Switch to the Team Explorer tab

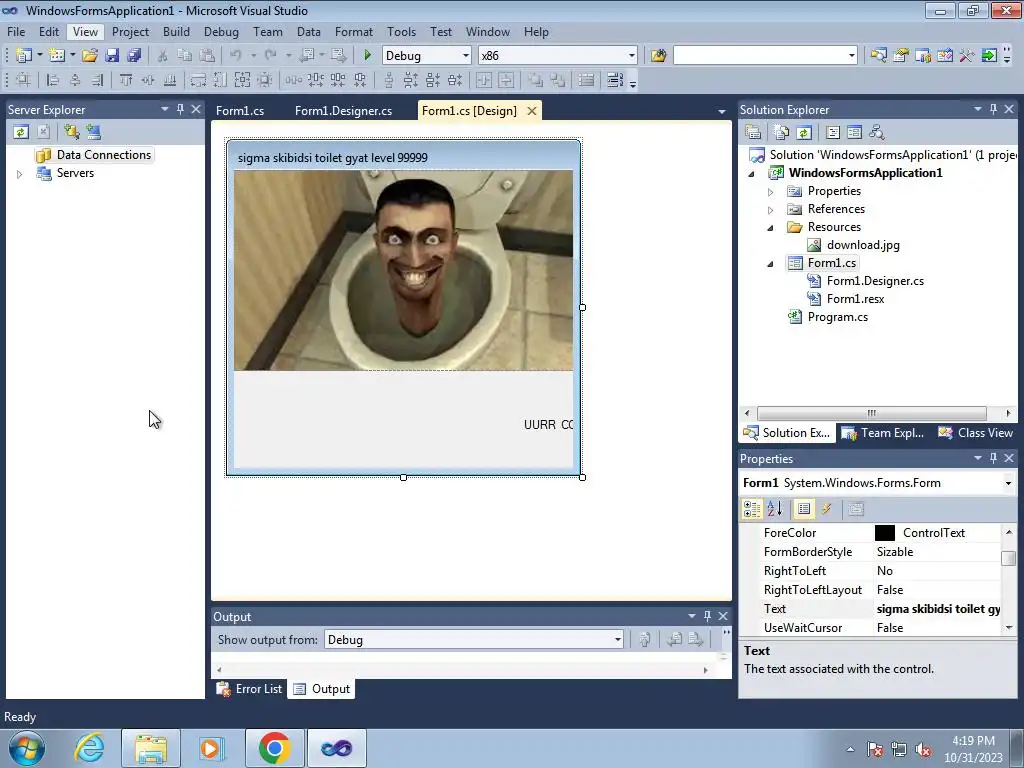[x=883, y=433]
